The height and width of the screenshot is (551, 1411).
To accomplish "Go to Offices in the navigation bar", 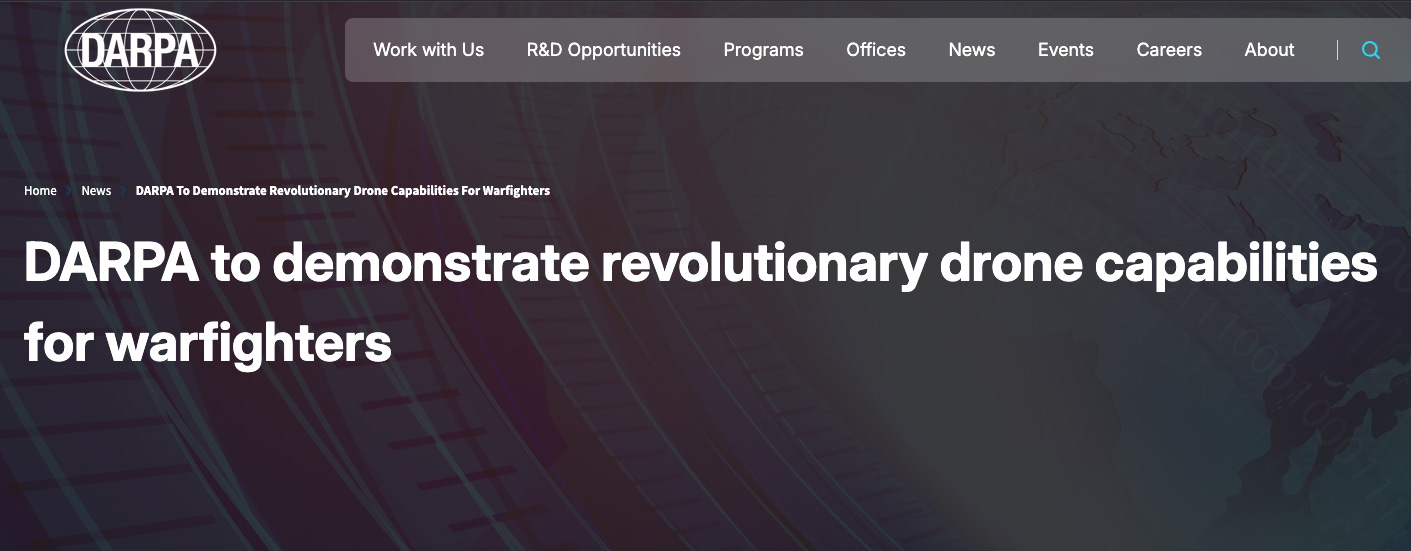I will click(876, 50).
